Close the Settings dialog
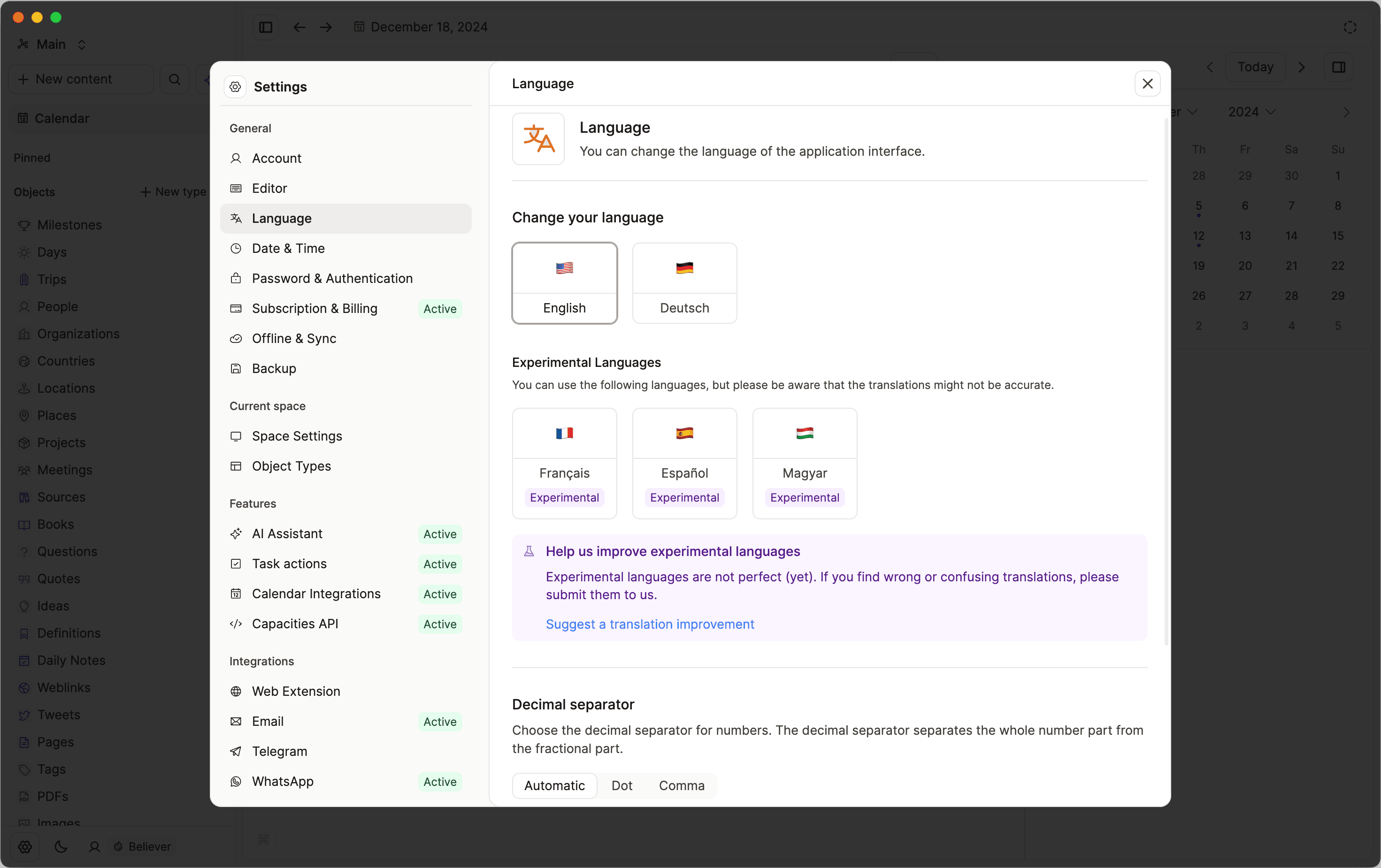Viewport: 1381px width, 868px height. (1147, 84)
